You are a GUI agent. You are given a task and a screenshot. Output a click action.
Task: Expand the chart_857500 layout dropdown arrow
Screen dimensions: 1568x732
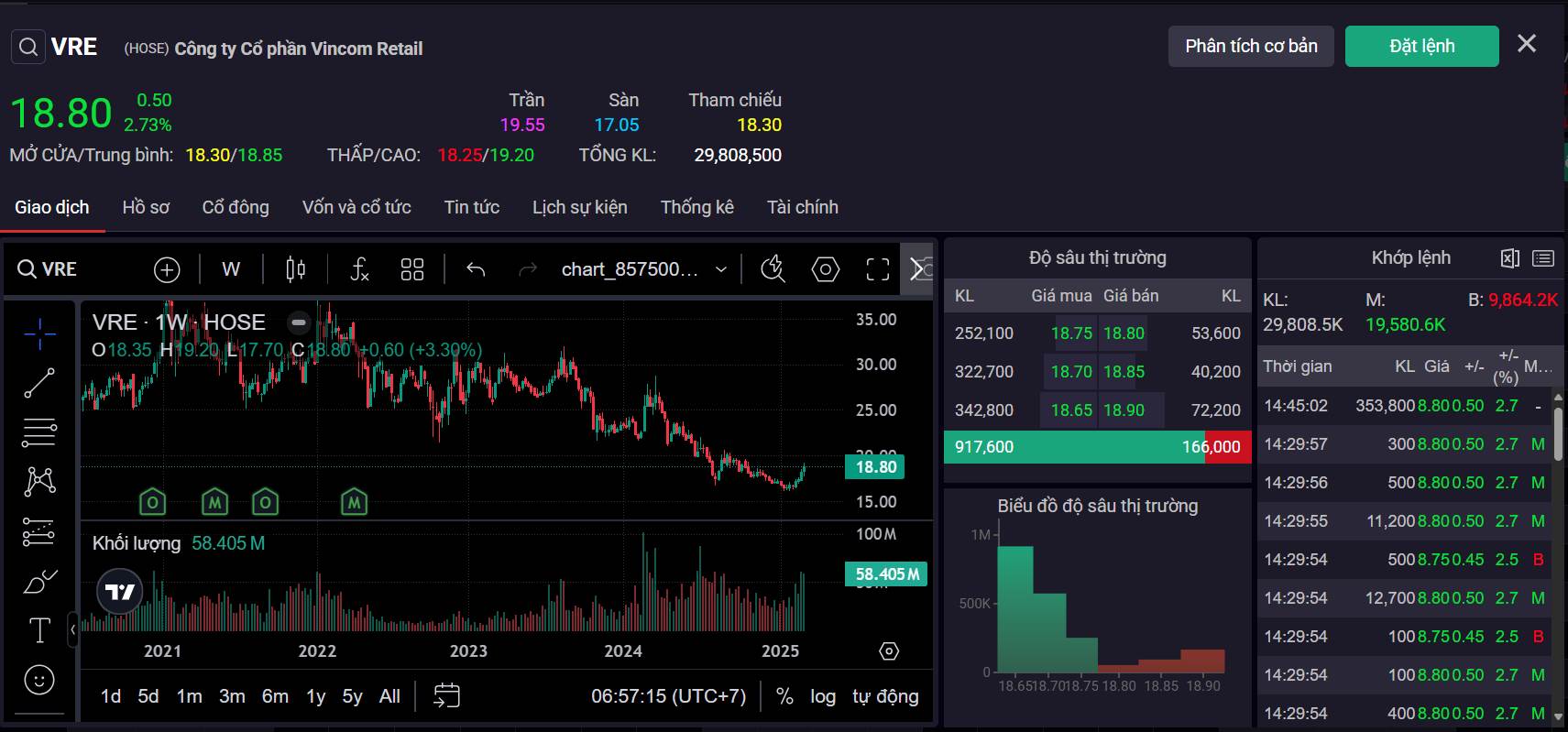click(721, 269)
